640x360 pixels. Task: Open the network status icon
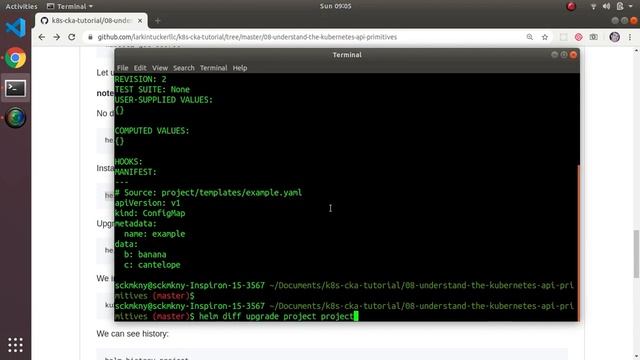pyautogui.click(x=593, y=6)
